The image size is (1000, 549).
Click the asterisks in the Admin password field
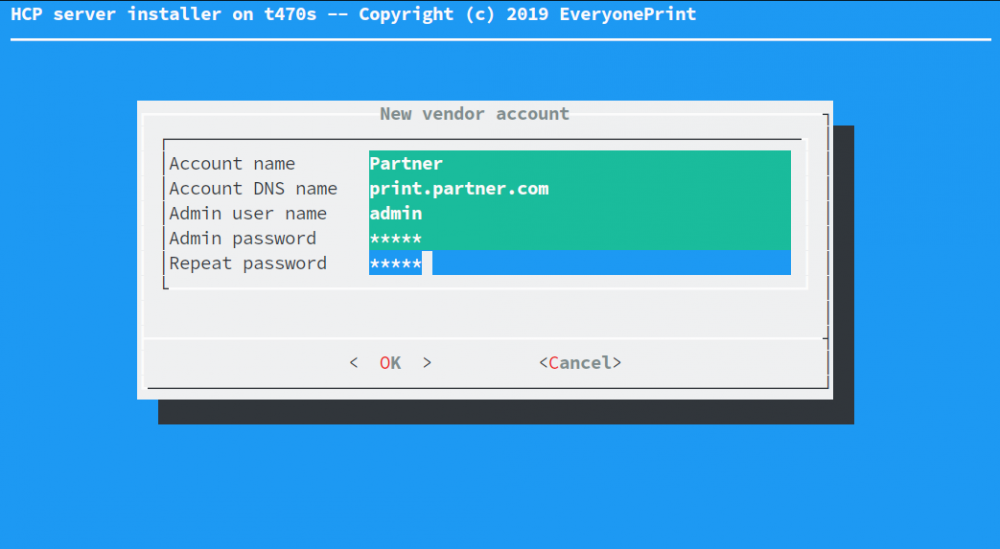[395, 238]
